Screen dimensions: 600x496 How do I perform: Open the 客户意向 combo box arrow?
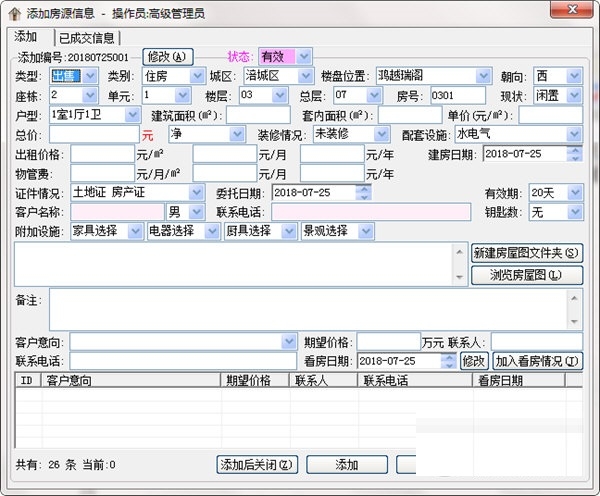point(289,341)
